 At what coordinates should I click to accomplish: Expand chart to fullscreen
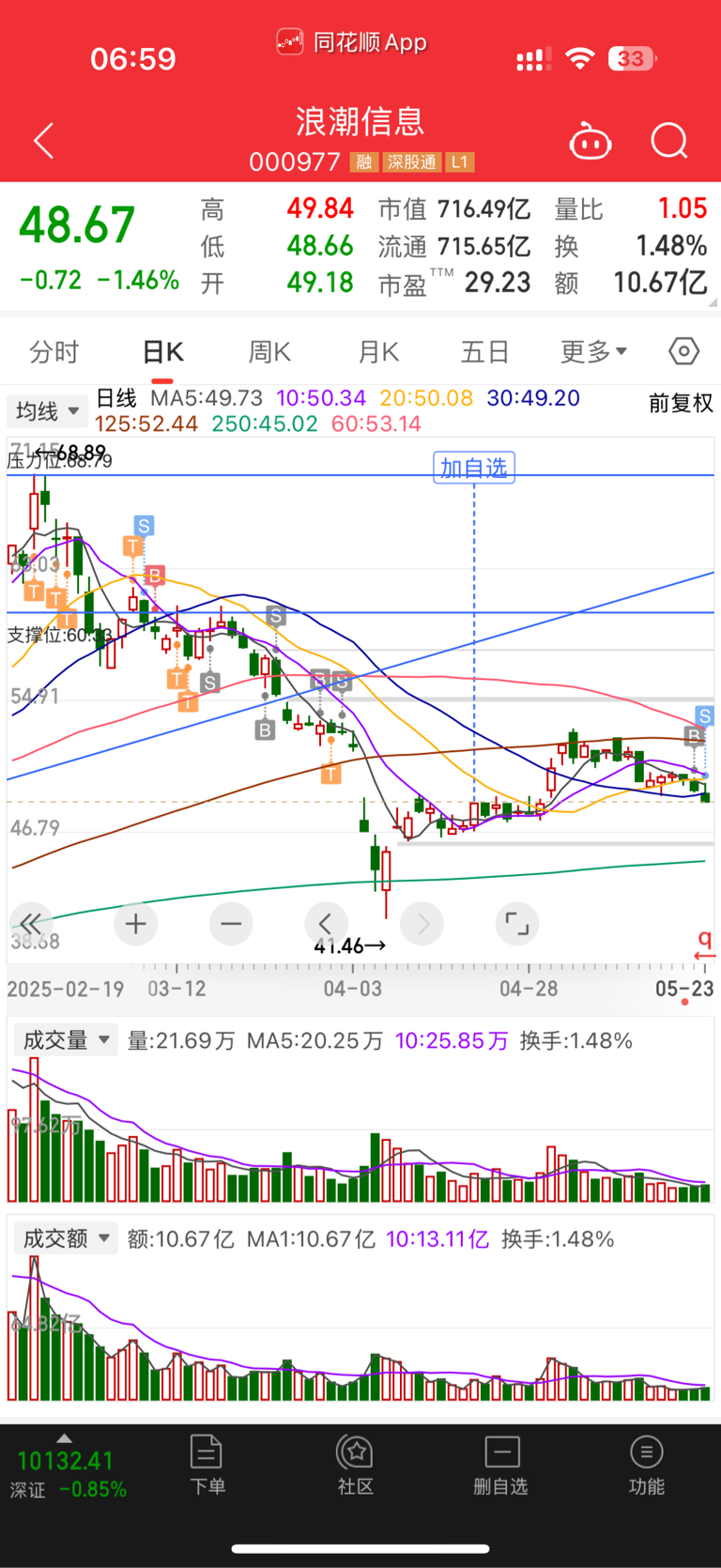pos(517,924)
